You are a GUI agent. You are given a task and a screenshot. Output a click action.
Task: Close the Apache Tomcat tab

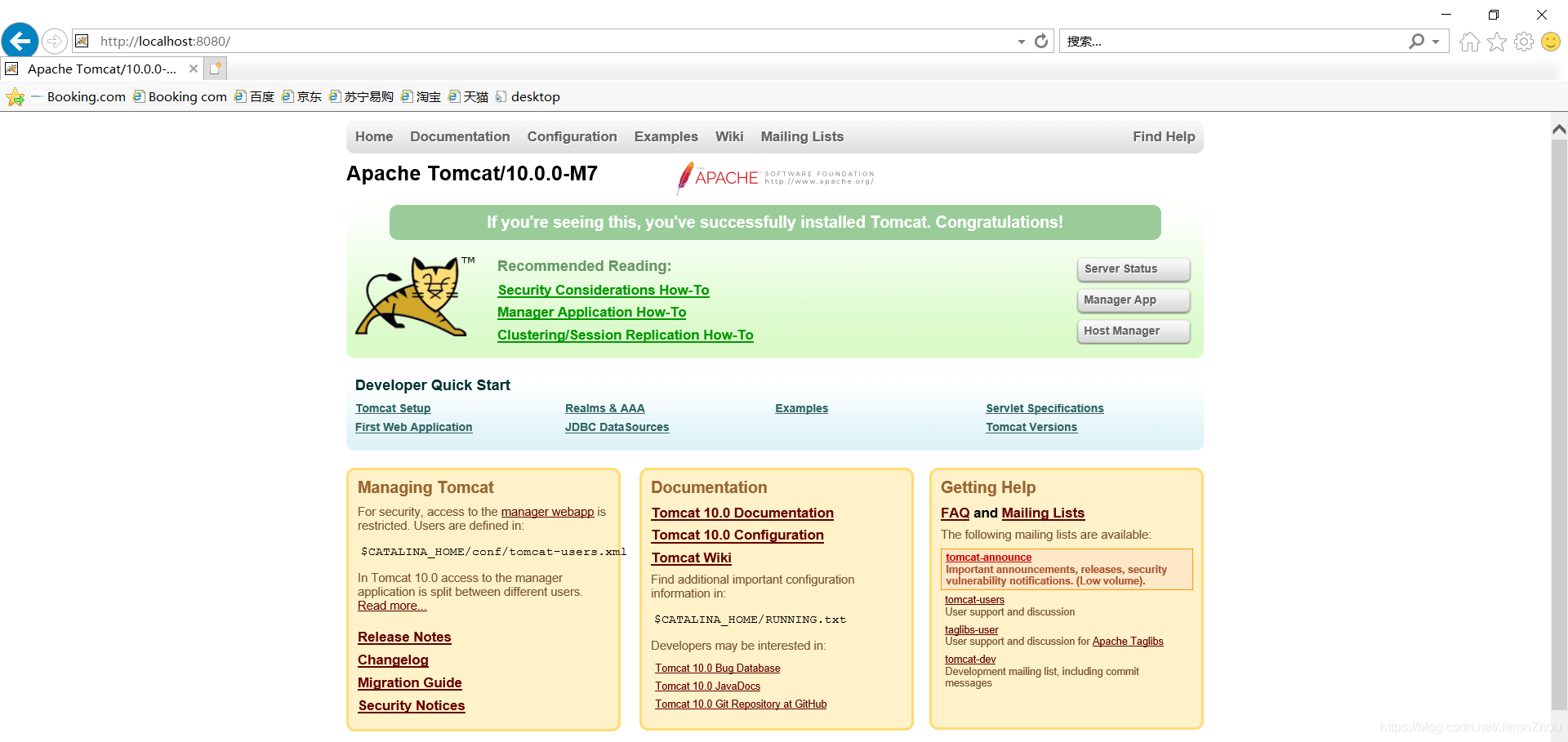pyautogui.click(x=194, y=69)
